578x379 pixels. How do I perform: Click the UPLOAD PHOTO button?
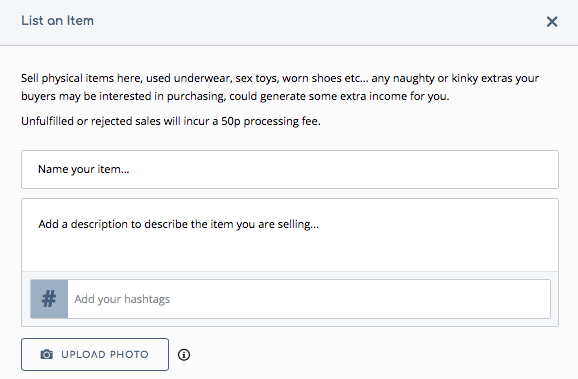[95, 354]
